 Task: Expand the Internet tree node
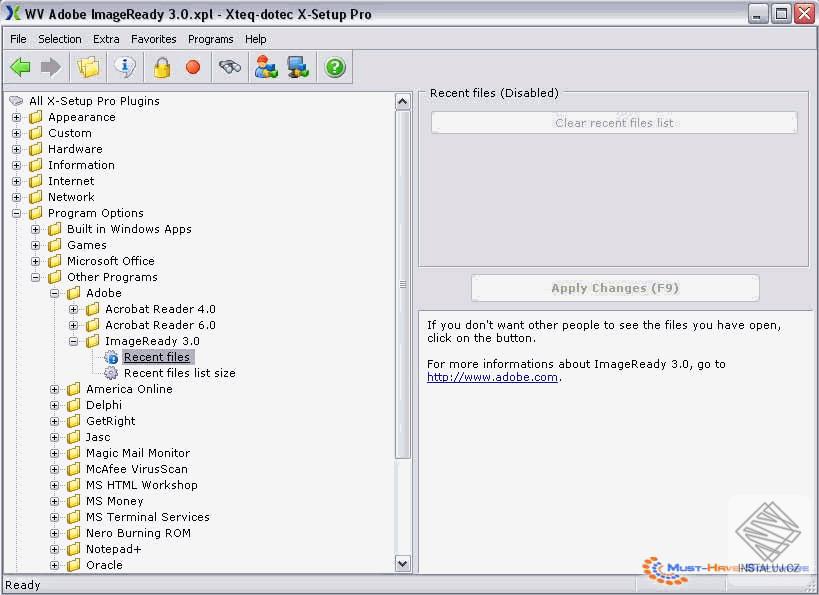tap(16, 181)
